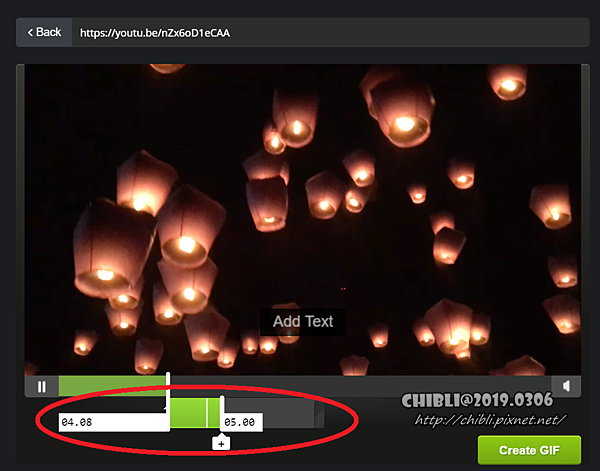Edit the start time field 04.08

114,422
